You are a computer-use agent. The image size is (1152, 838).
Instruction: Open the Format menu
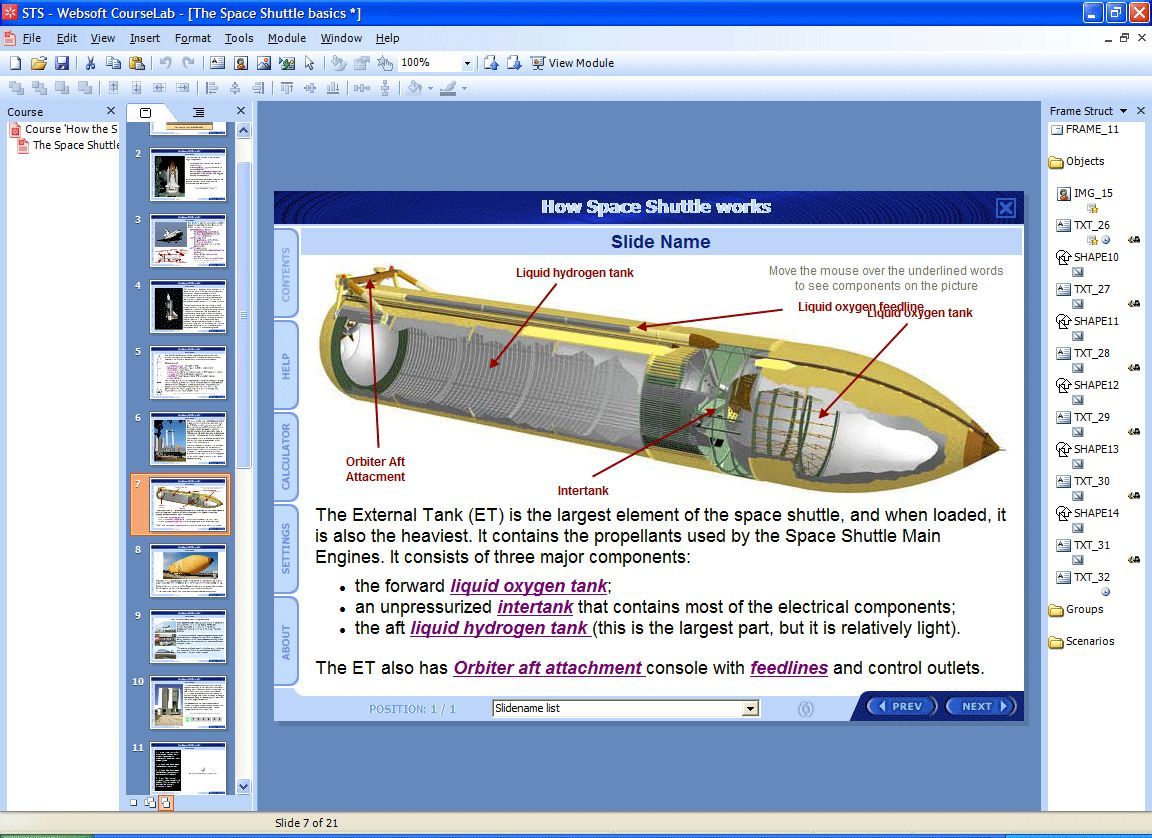click(192, 38)
